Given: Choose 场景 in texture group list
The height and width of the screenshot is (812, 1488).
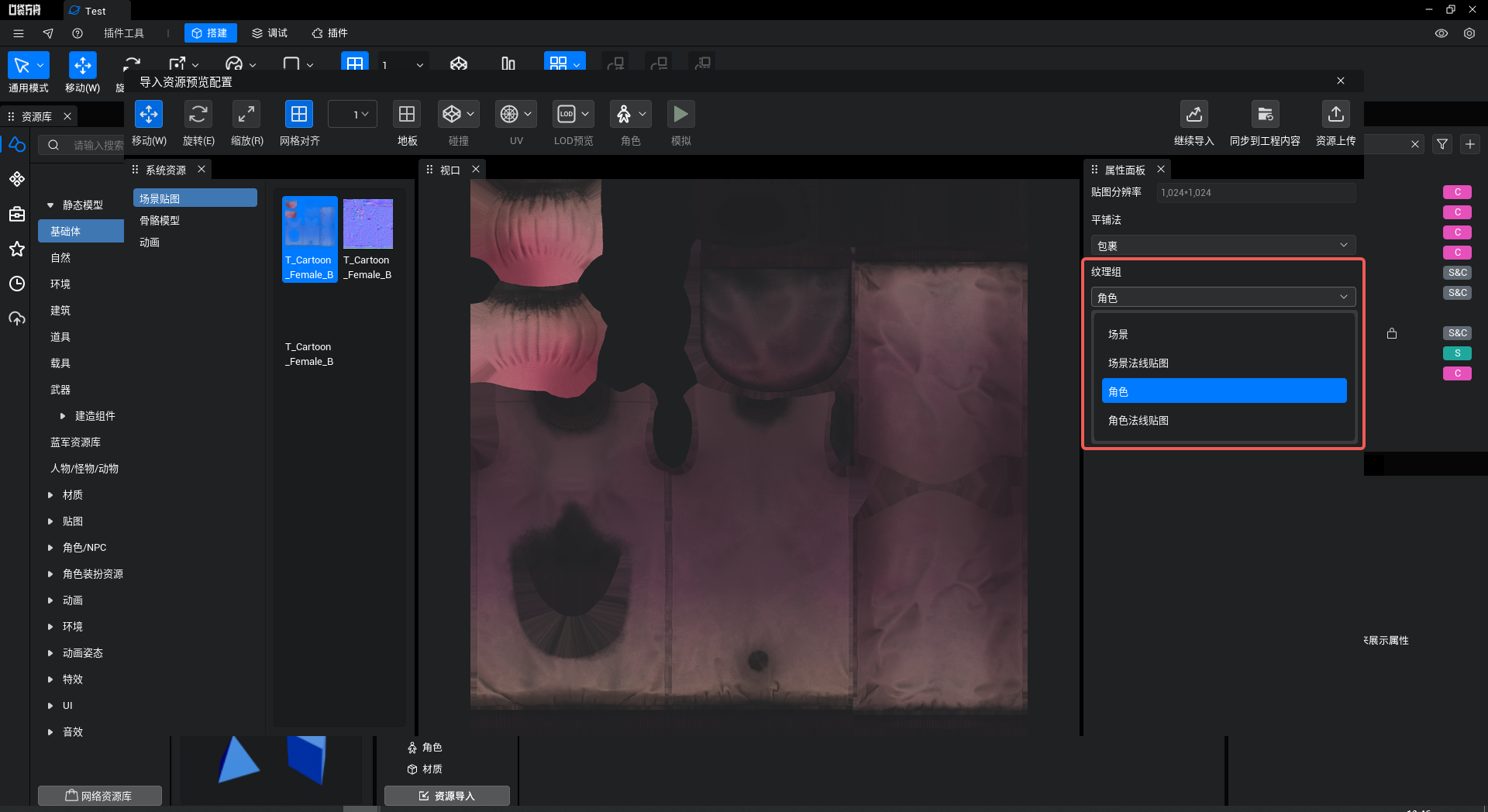Looking at the screenshot, I should pyautogui.click(x=1224, y=335).
